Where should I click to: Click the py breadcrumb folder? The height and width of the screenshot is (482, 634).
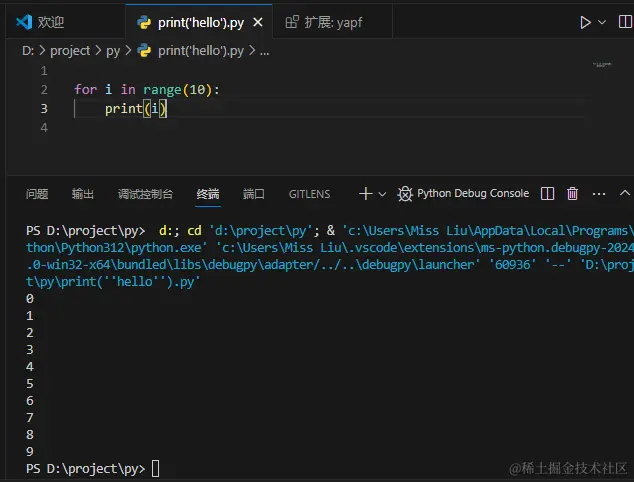[x=113, y=51]
